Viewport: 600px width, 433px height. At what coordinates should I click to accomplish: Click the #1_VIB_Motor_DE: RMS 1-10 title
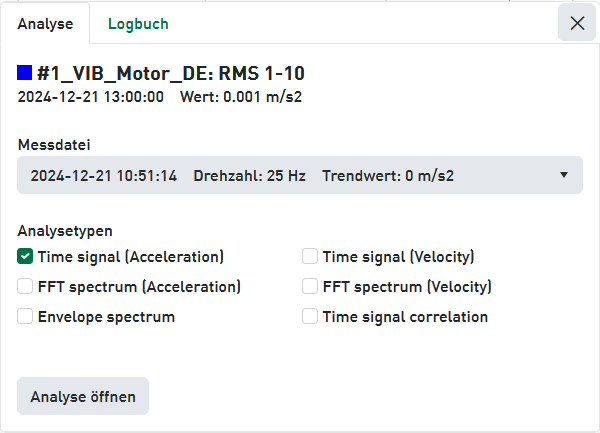170,73
